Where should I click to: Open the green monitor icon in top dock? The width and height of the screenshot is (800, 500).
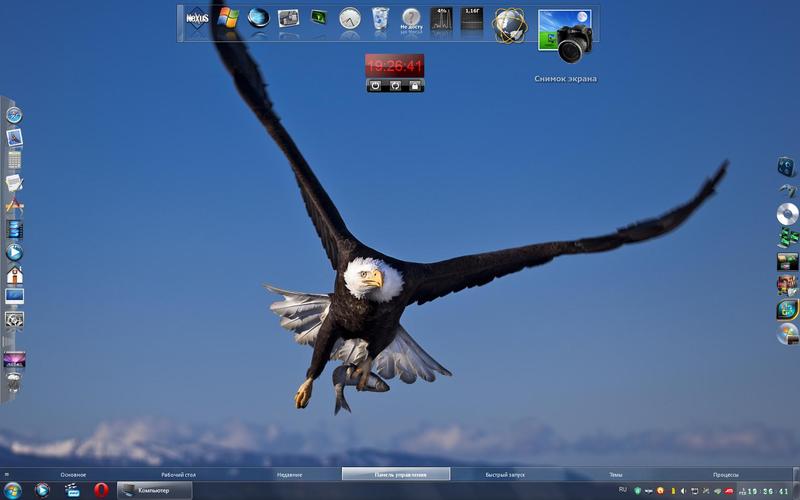click(x=319, y=17)
